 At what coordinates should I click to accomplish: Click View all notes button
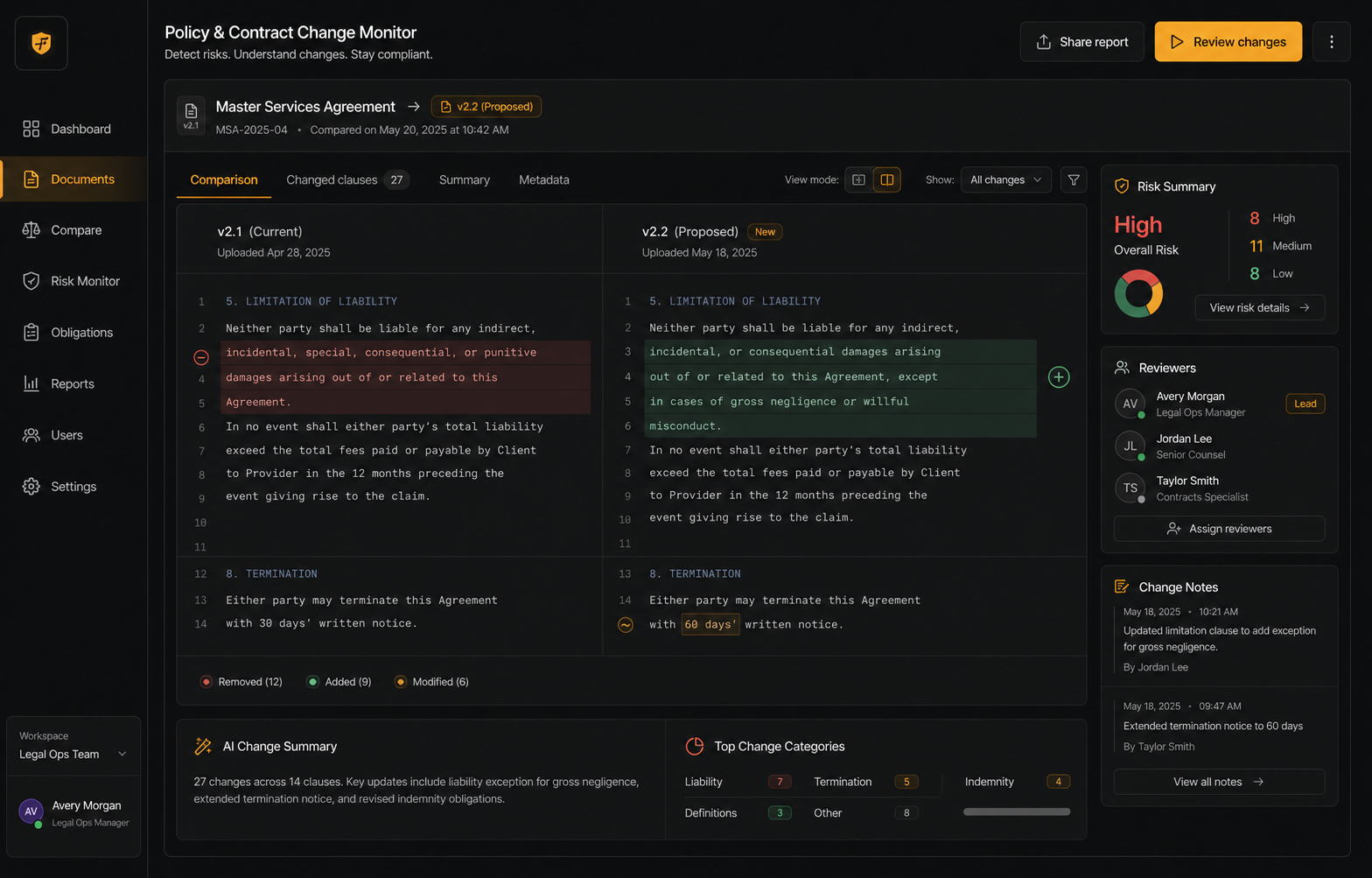pos(1219,782)
